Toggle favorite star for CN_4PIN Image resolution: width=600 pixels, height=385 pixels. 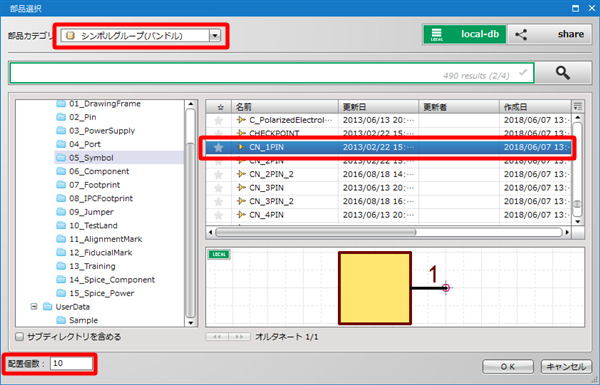218,215
